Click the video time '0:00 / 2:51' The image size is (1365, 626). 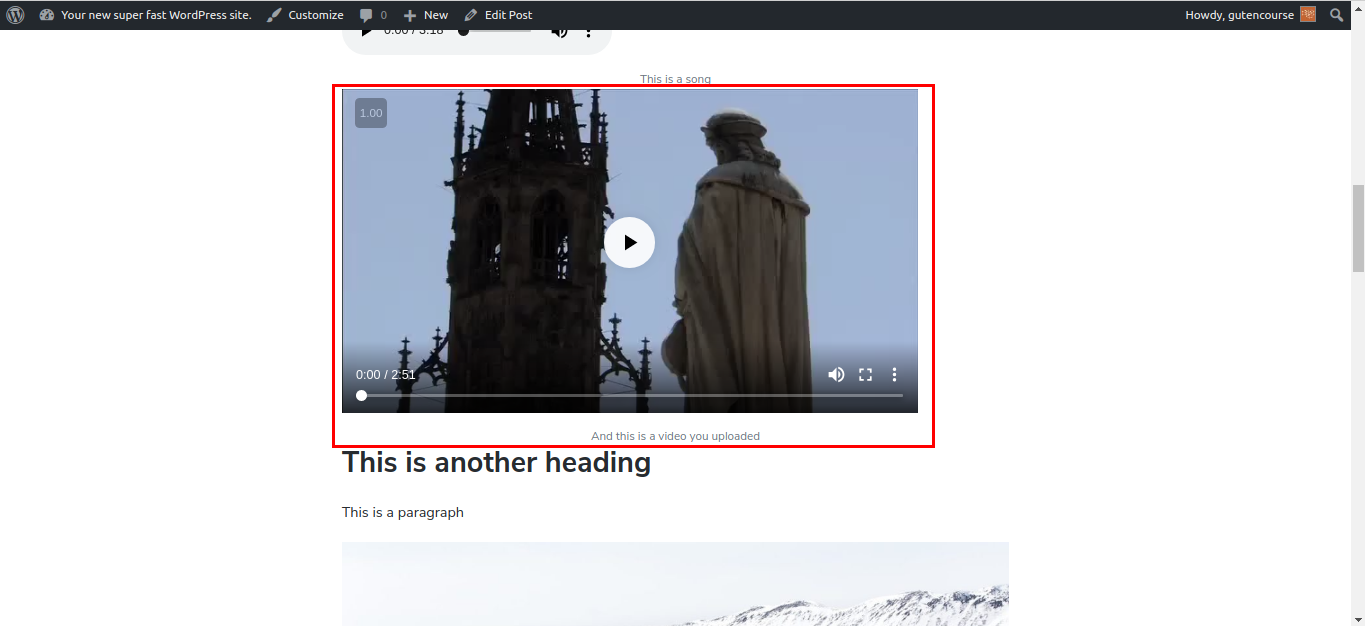click(385, 375)
